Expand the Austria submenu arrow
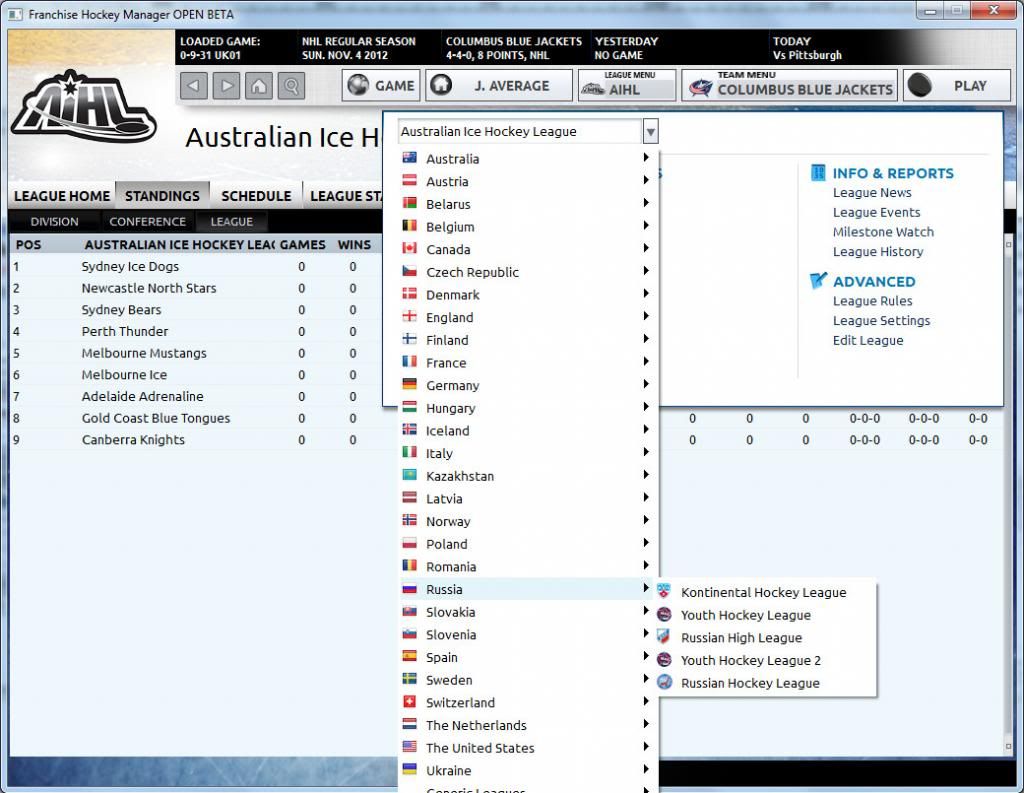 [x=645, y=180]
